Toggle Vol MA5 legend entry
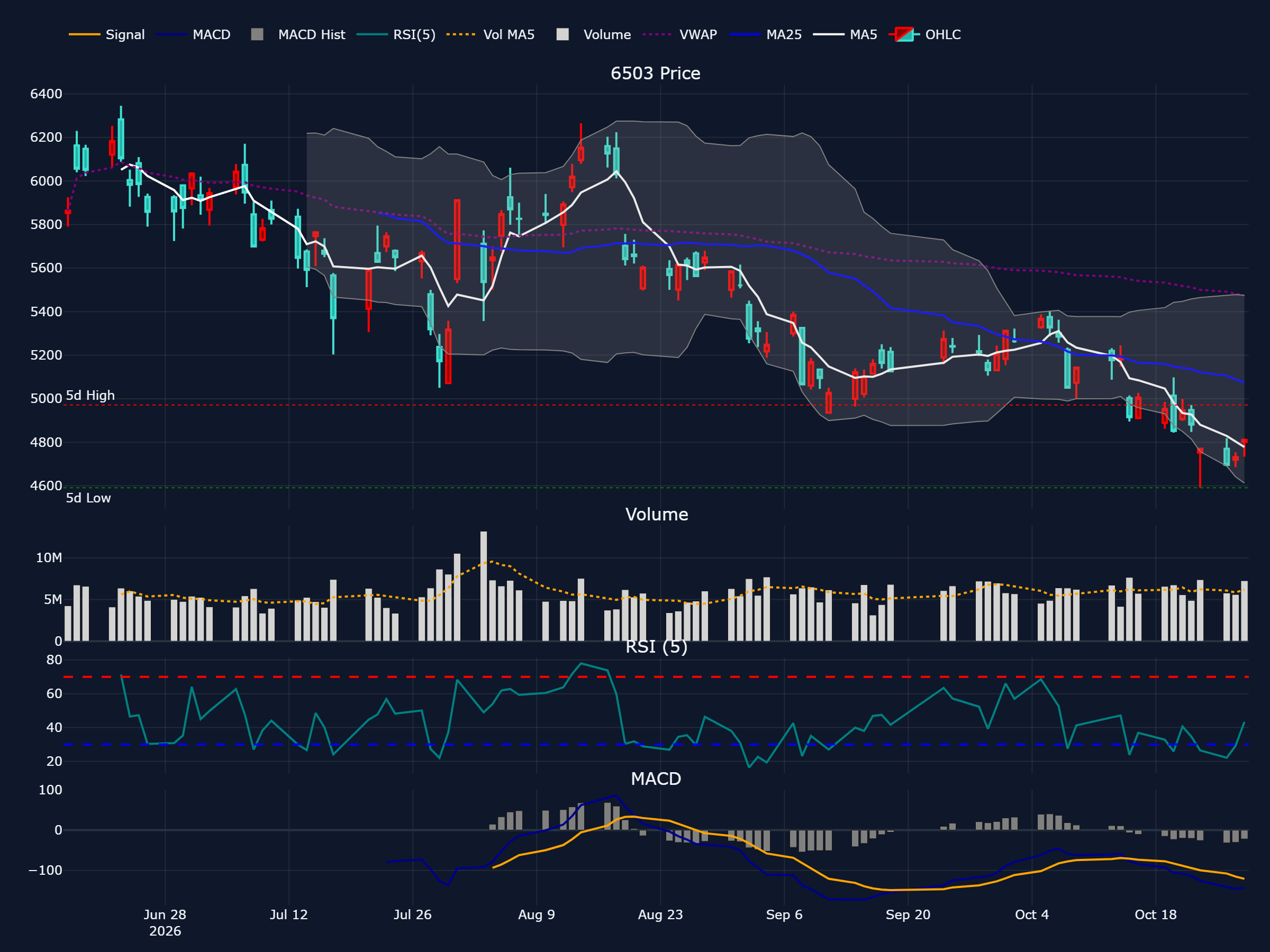Viewport: 1270px width, 952px height. point(491,34)
